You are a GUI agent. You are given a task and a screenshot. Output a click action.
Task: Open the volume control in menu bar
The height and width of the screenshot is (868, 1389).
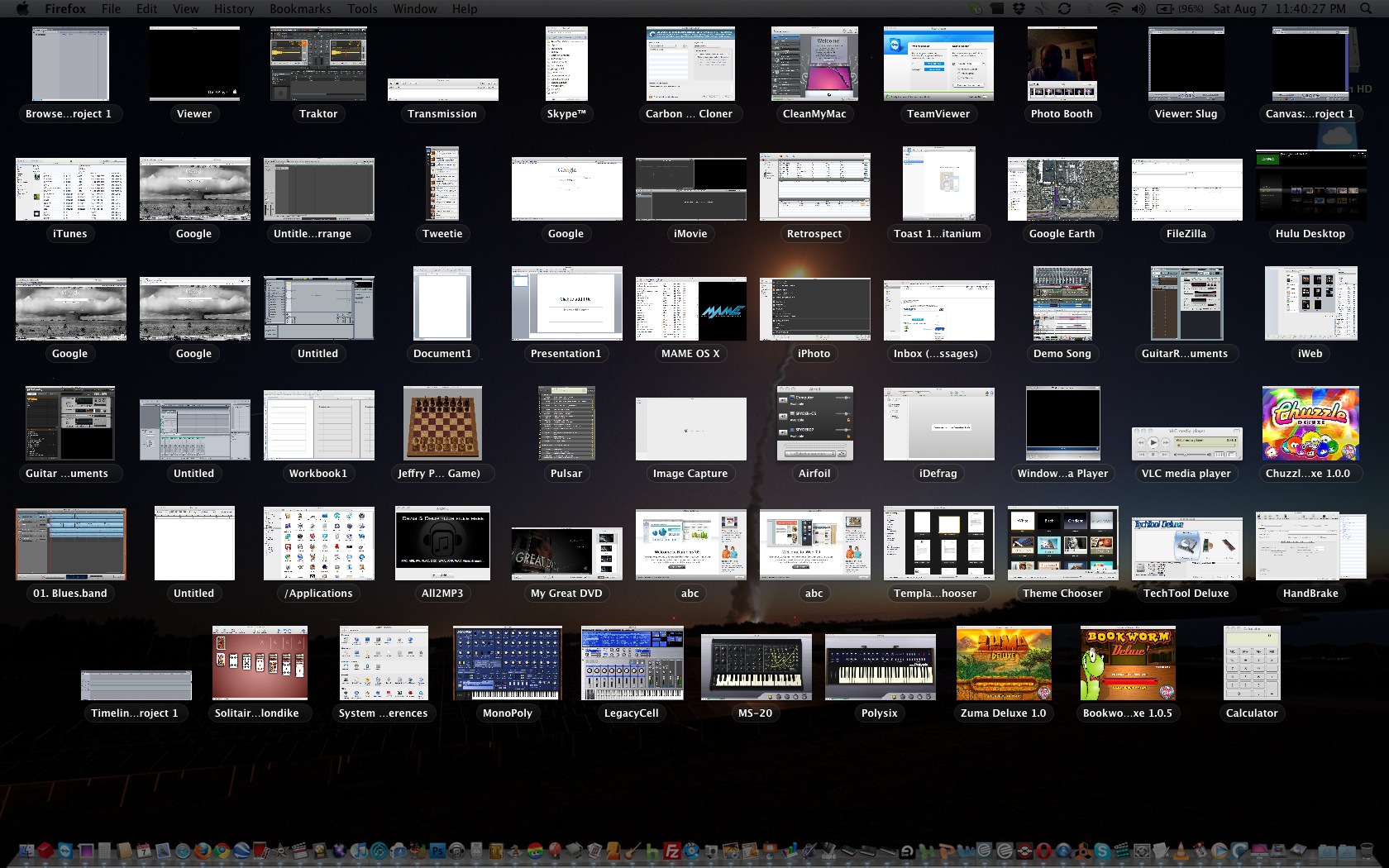1138,8
